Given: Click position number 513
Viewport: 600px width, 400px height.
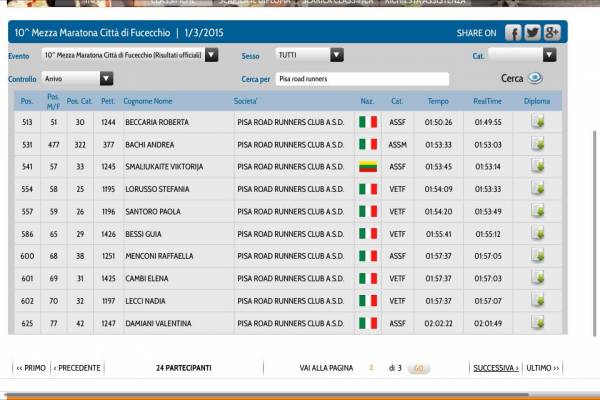Looking at the screenshot, I should coord(27,122).
